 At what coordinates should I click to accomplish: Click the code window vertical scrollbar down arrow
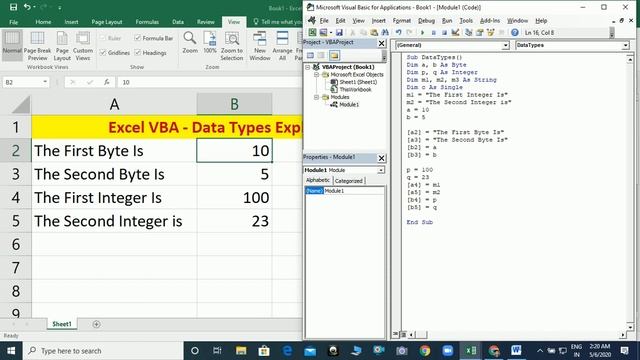pyautogui.click(x=630, y=327)
